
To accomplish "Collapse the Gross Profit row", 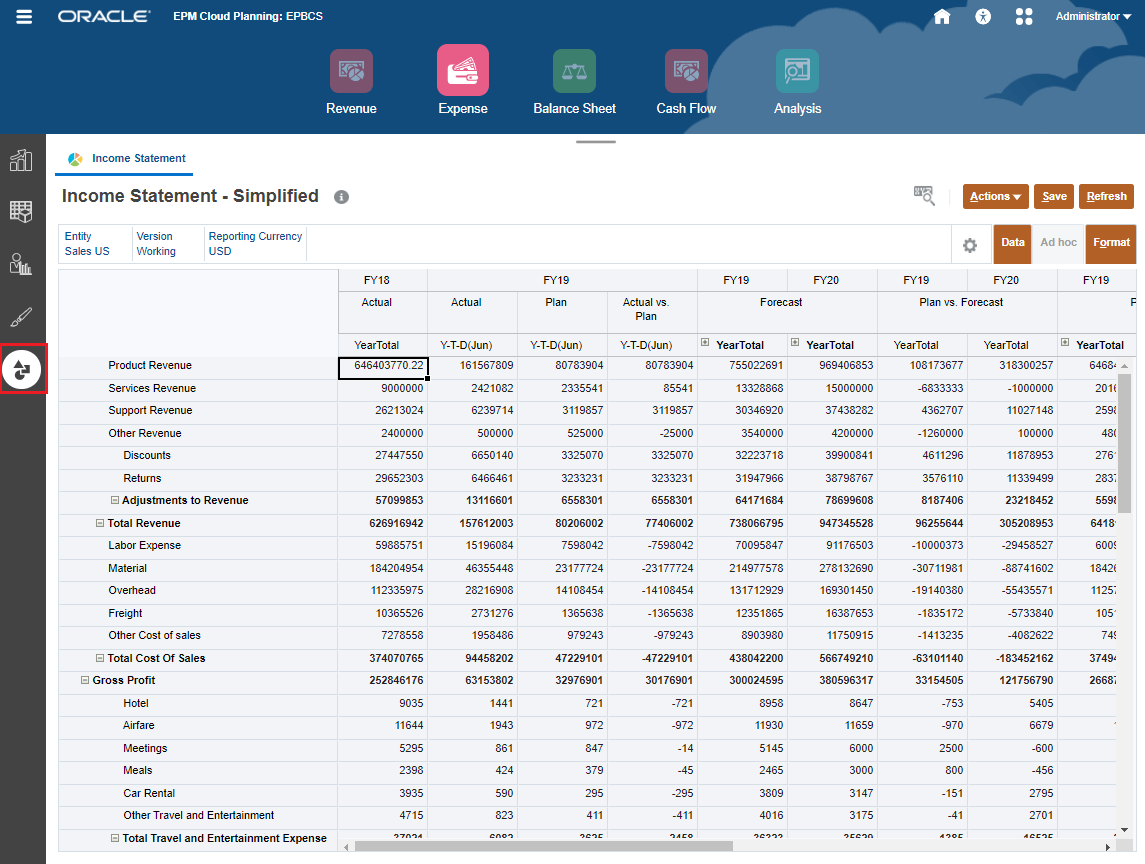I will pos(84,679).
